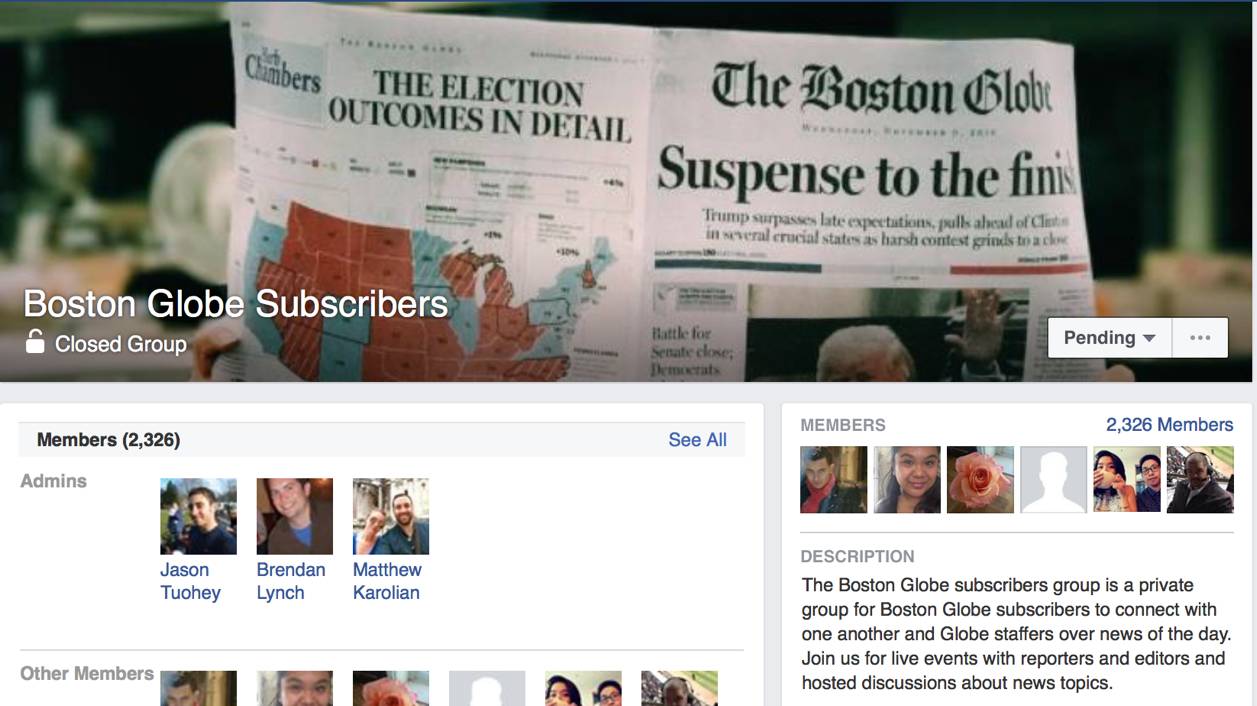1257x706 pixels.
Task: Open the Pending request dropdown
Action: coord(1110,338)
